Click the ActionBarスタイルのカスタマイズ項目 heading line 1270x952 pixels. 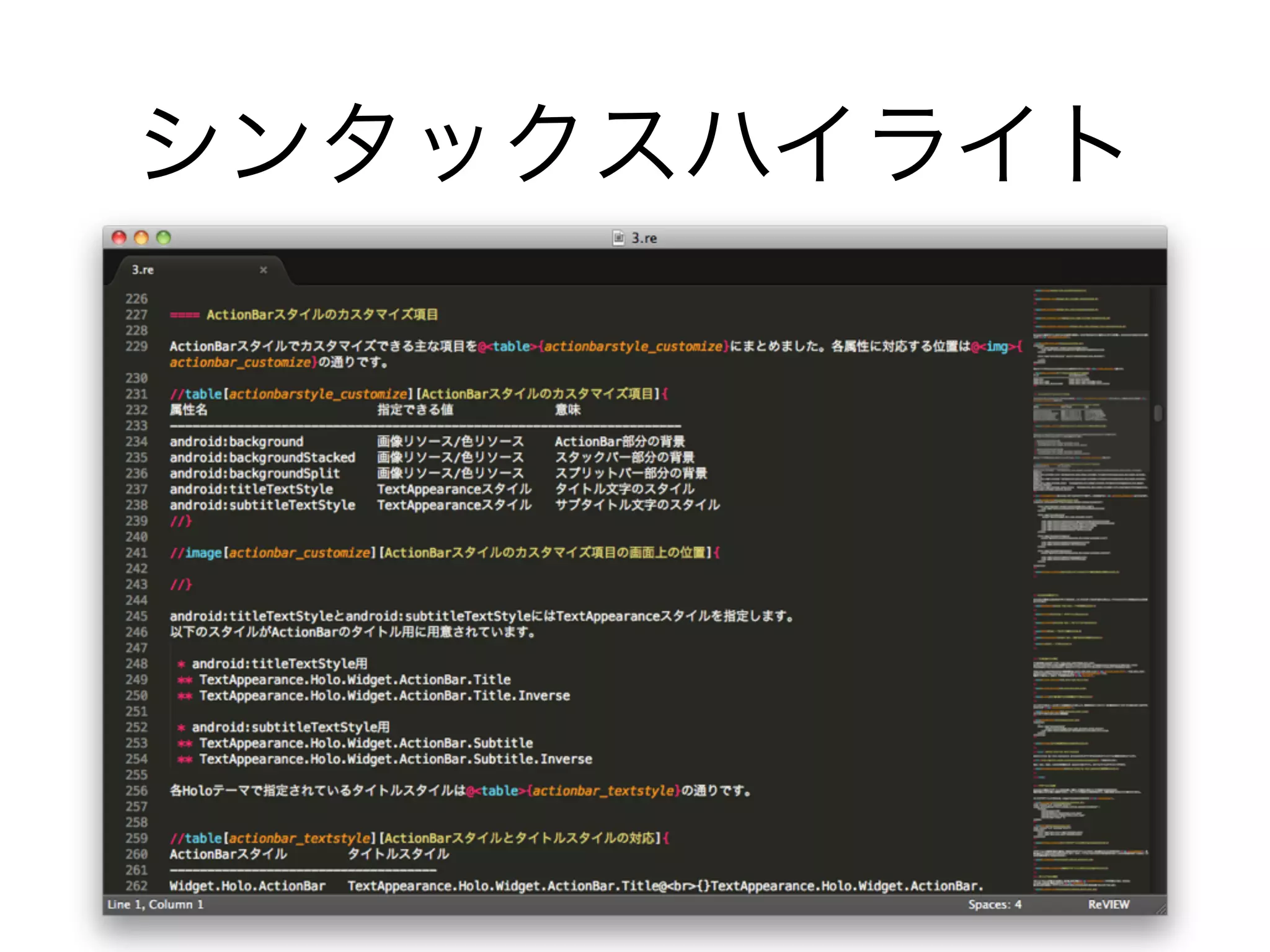point(304,315)
